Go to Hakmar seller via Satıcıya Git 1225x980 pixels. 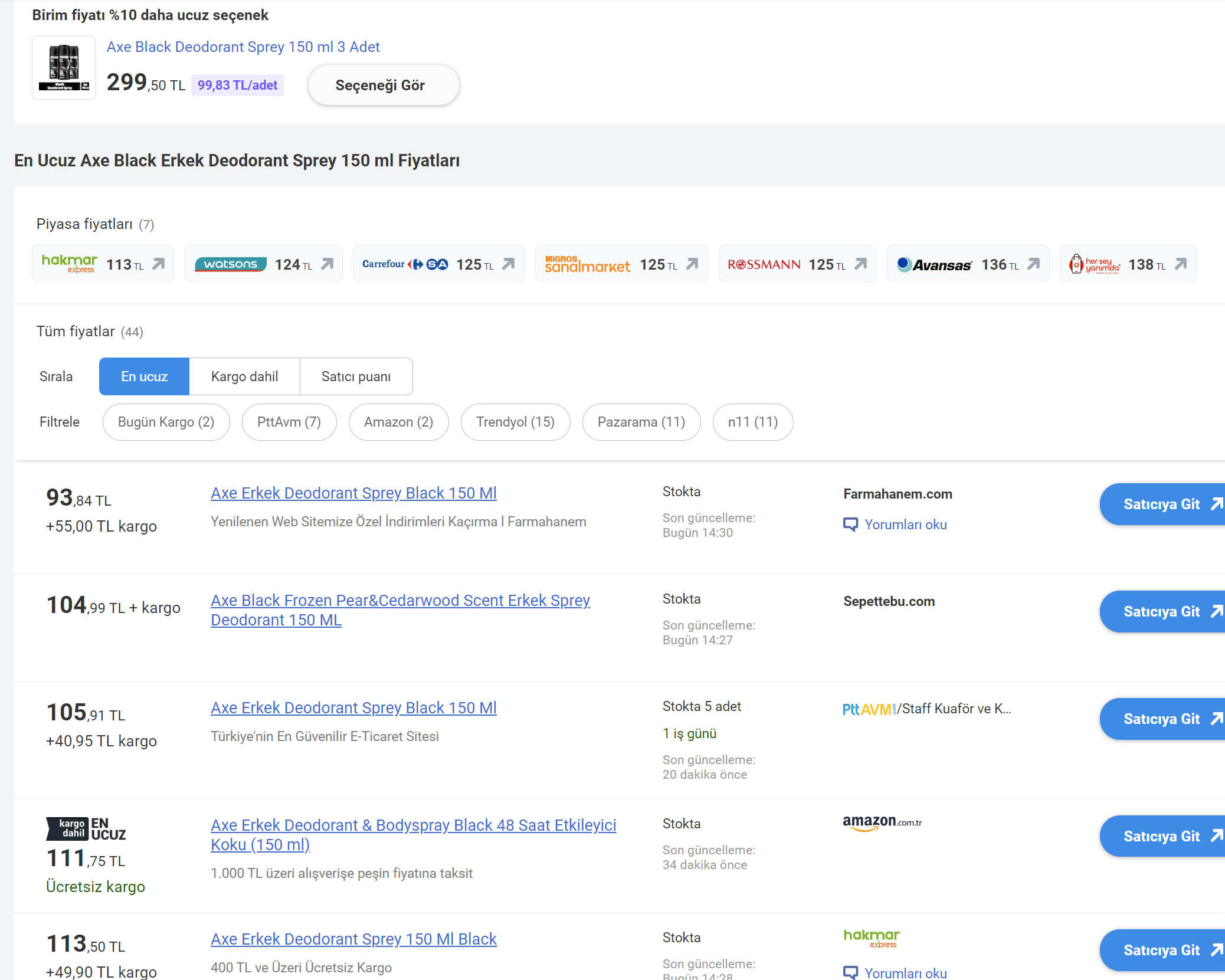click(x=1162, y=950)
